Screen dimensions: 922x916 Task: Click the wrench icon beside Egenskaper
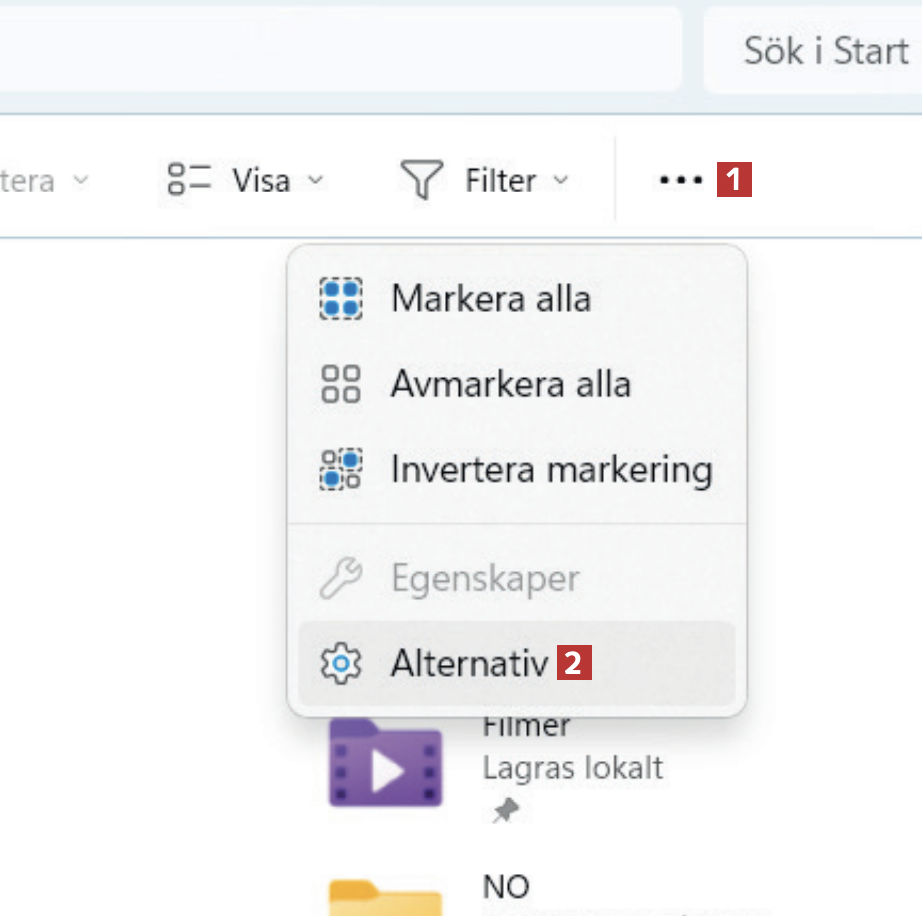[x=341, y=579]
